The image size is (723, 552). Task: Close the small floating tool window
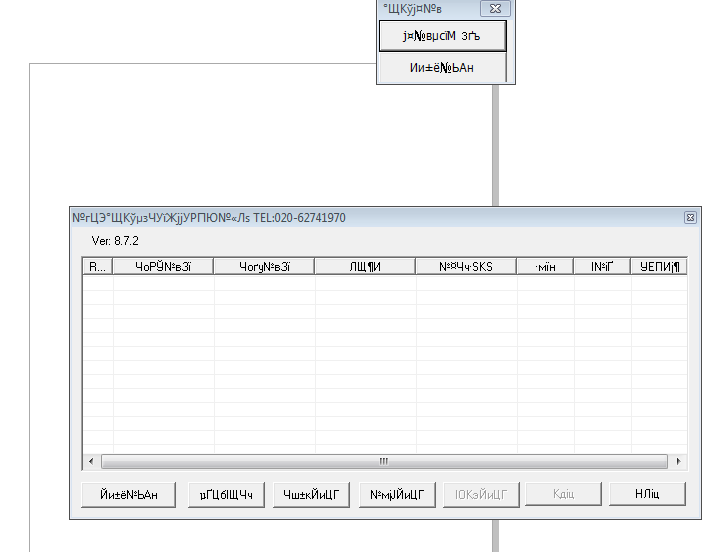pos(493,9)
